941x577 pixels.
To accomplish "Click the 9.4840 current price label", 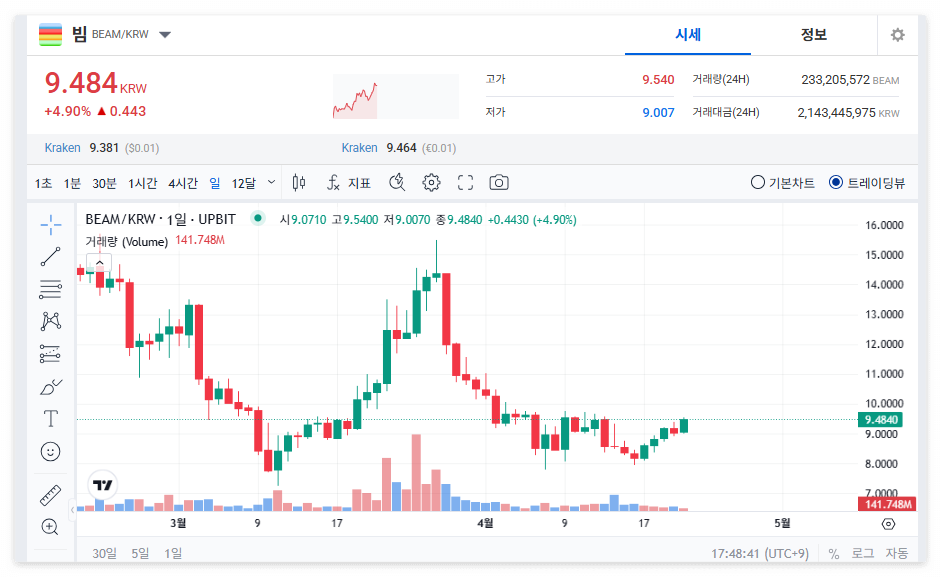I will [x=880, y=420].
